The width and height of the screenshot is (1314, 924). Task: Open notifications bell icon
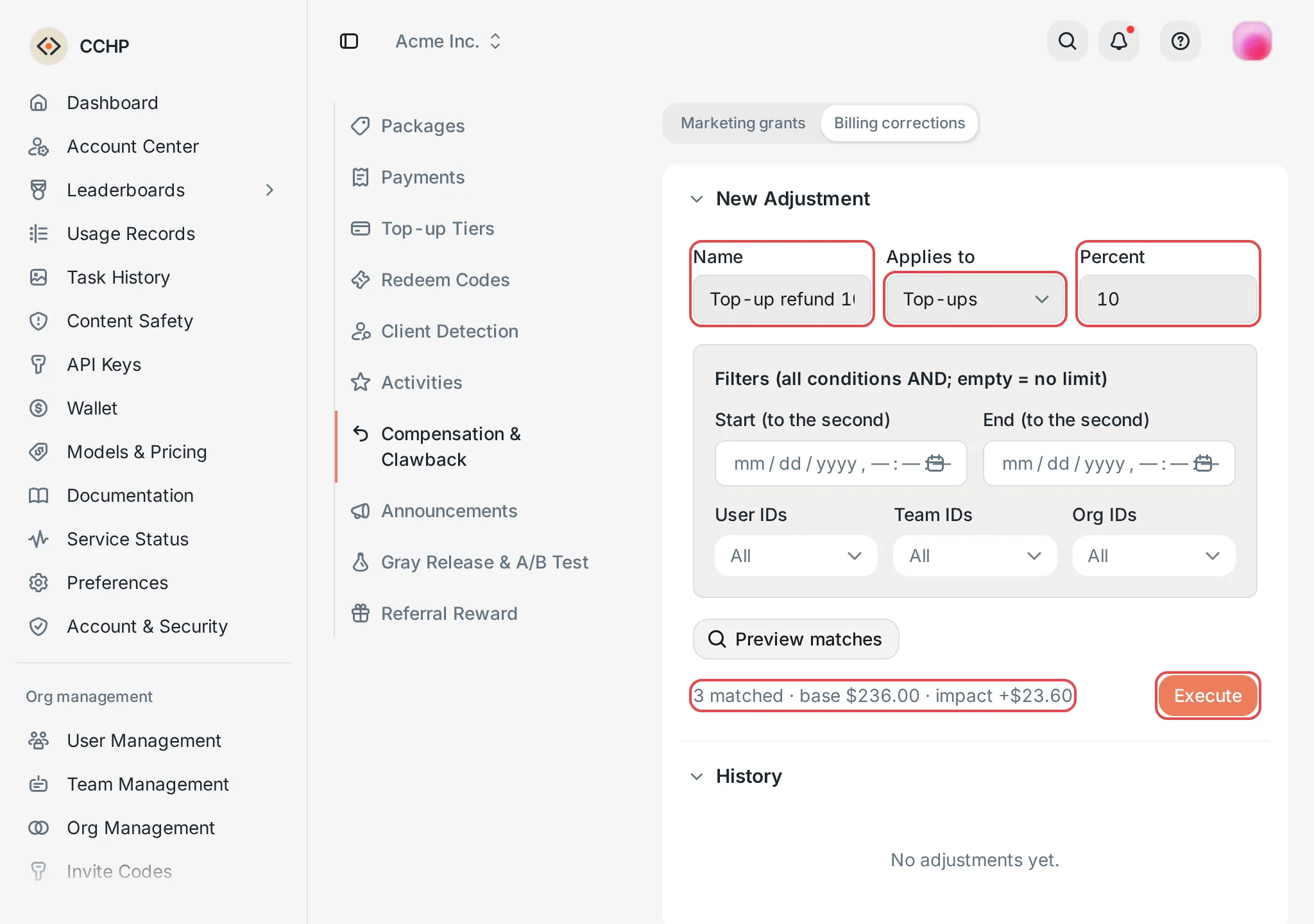click(x=1119, y=41)
